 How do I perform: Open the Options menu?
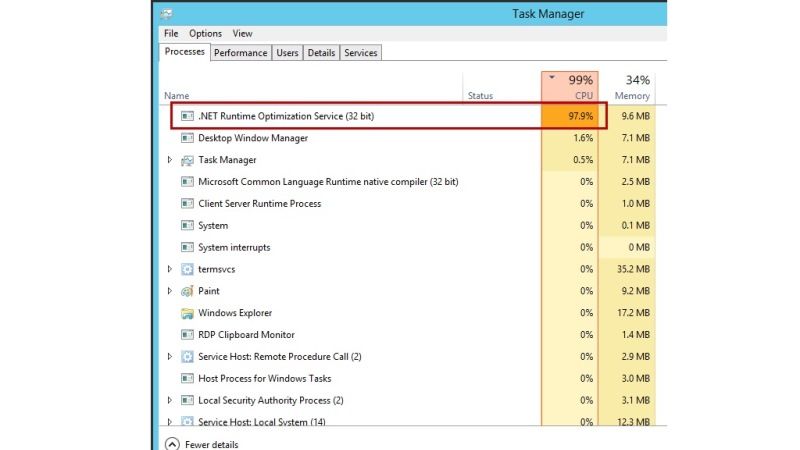pyautogui.click(x=205, y=34)
